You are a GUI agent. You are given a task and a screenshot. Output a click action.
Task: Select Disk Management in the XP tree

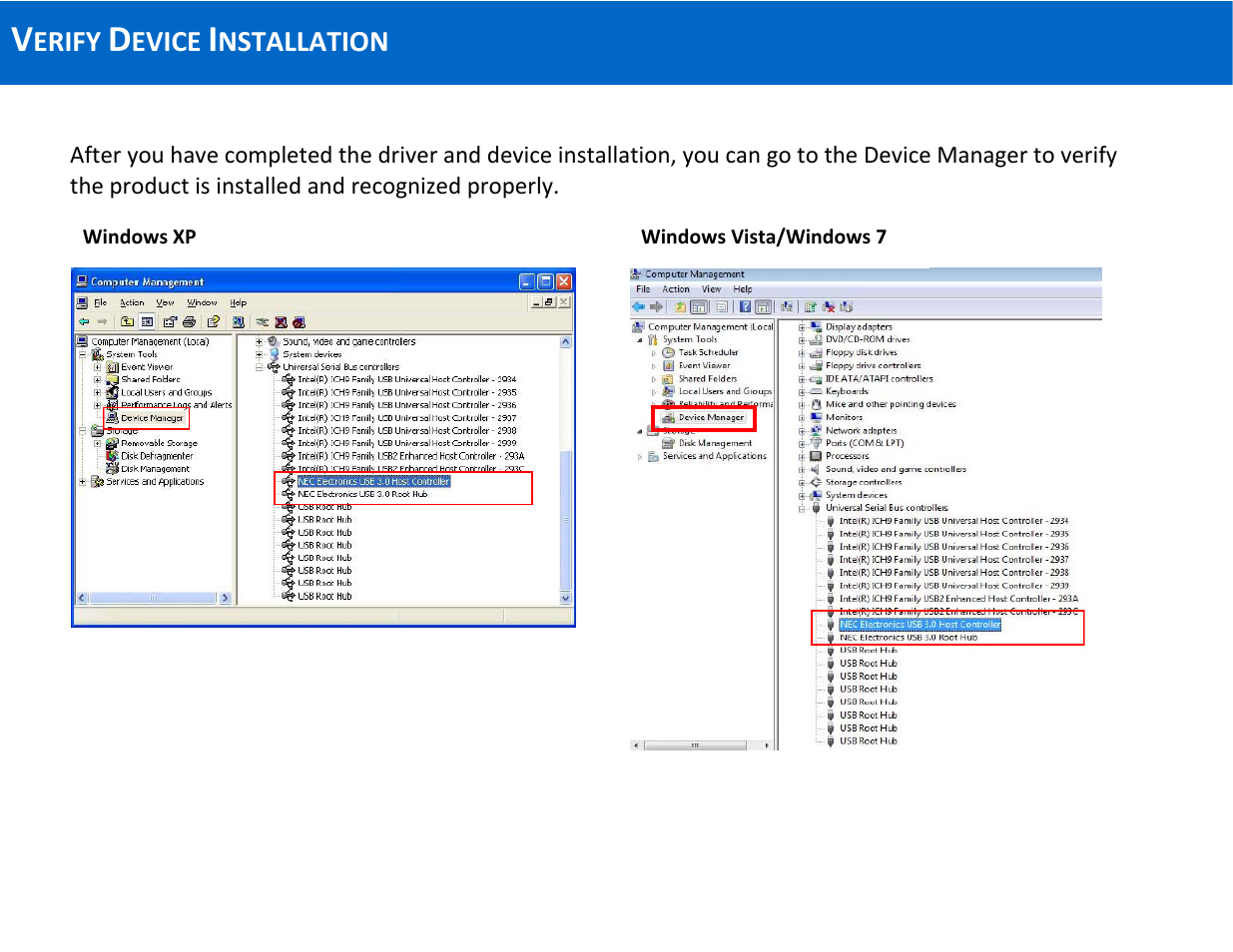tap(155, 469)
